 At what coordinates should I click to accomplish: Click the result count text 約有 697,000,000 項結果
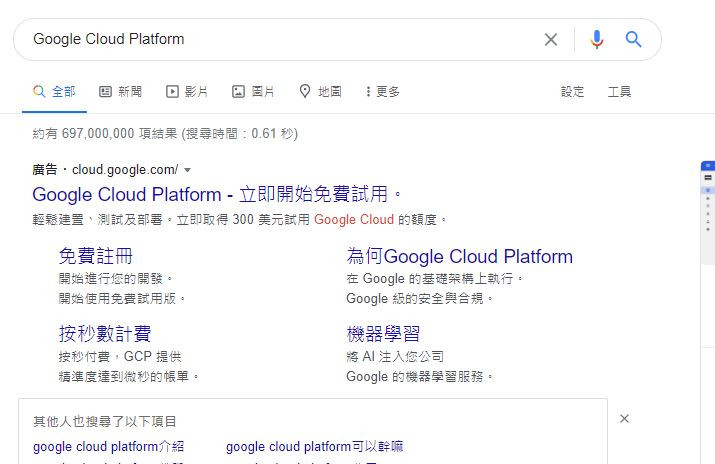tap(105, 134)
